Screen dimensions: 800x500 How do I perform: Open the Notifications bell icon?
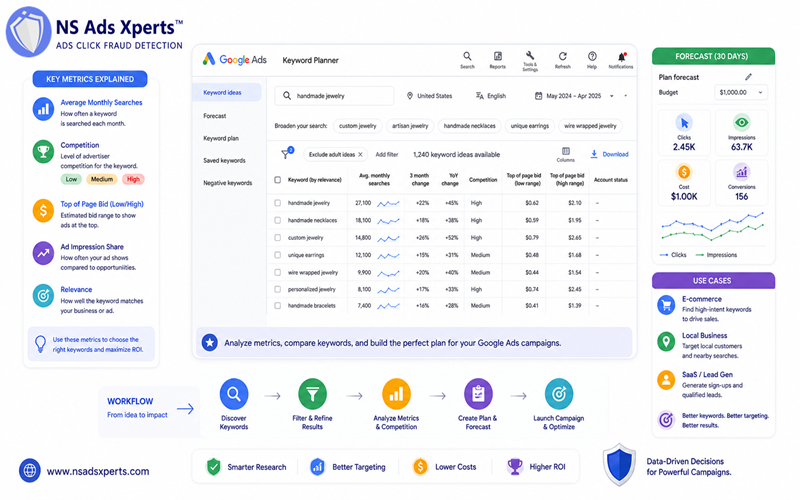pyautogui.click(x=621, y=57)
